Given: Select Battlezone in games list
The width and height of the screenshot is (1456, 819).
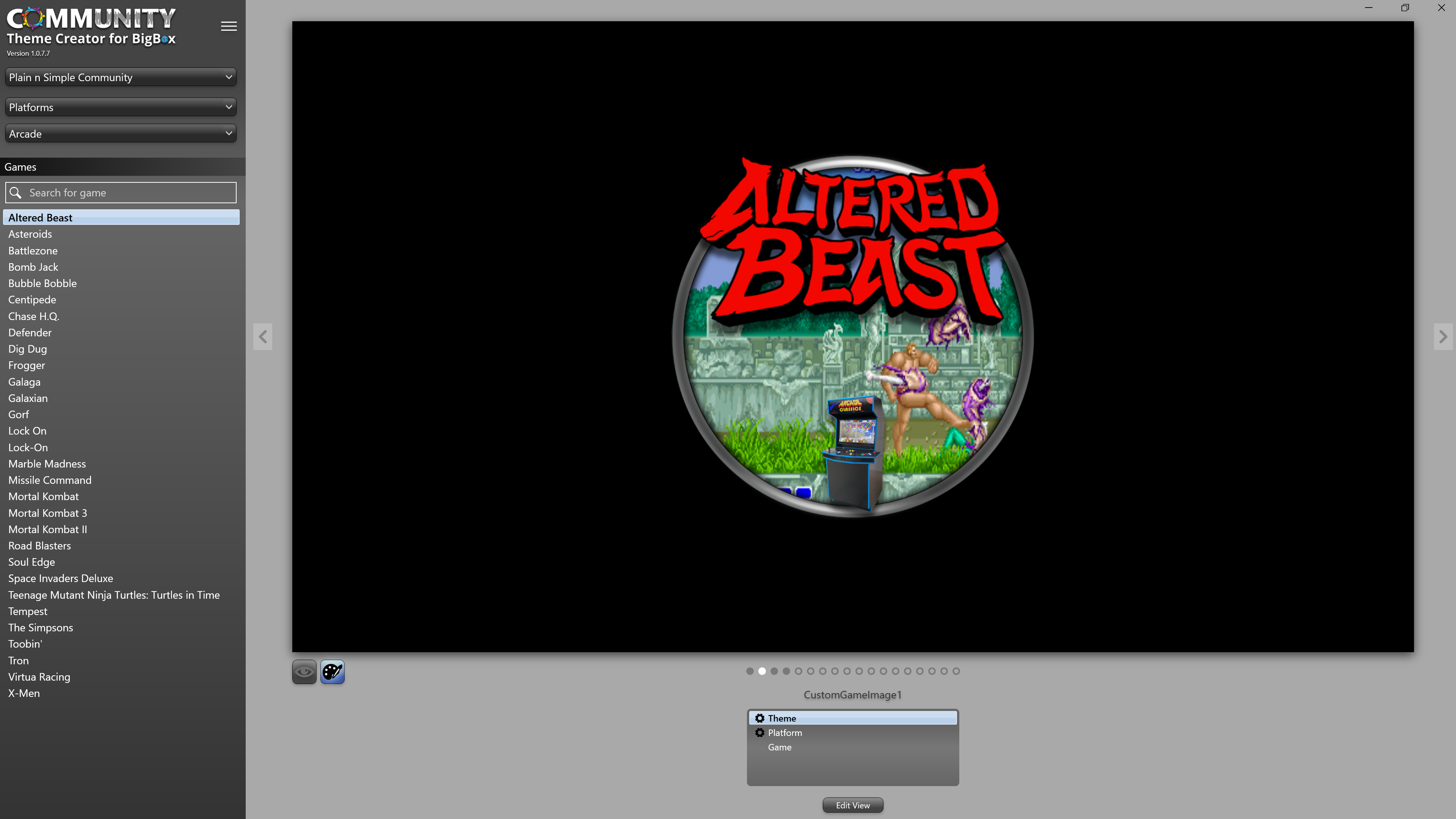Looking at the screenshot, I should pos(121,250).
